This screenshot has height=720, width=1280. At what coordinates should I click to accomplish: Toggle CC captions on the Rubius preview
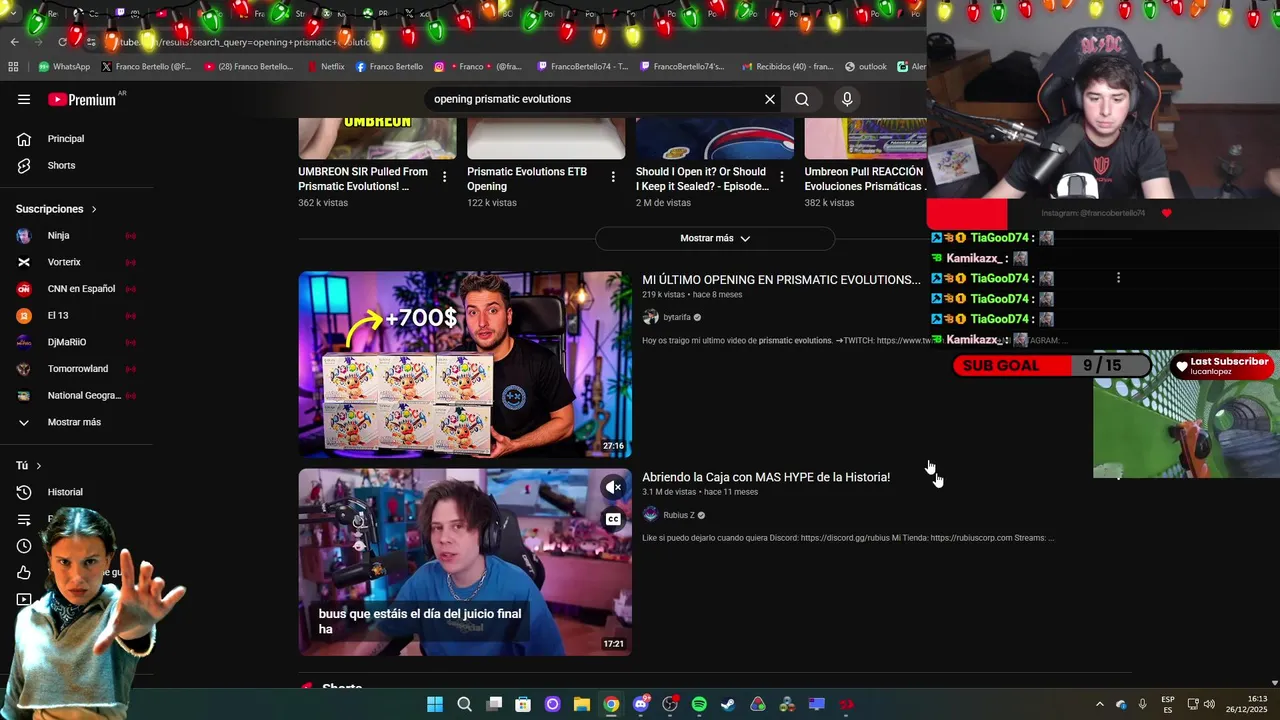pyautogui.click(x=613, y=519)
